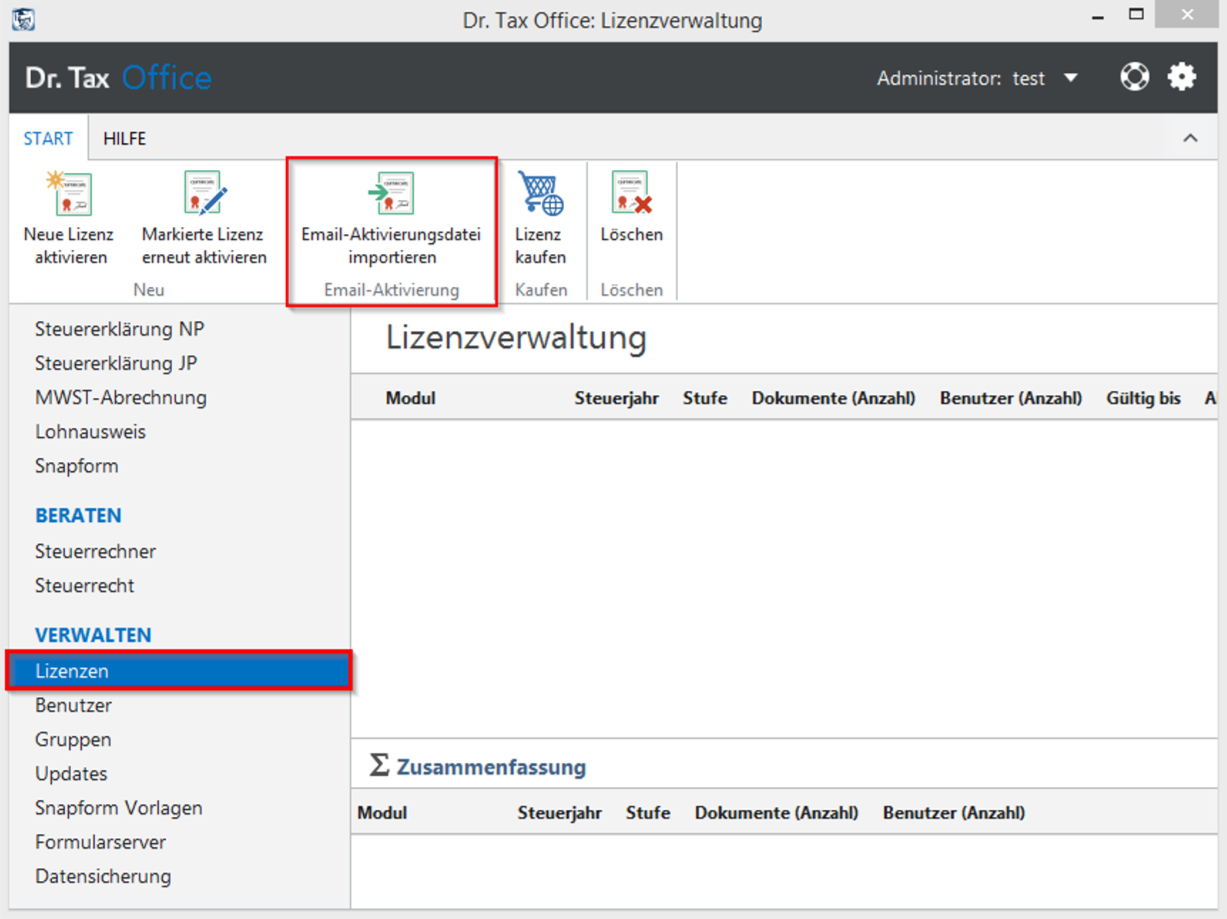This screenshot has width=1227, height=919.
Task: Close the Dr. Tax Office window
Action: 1188,16
